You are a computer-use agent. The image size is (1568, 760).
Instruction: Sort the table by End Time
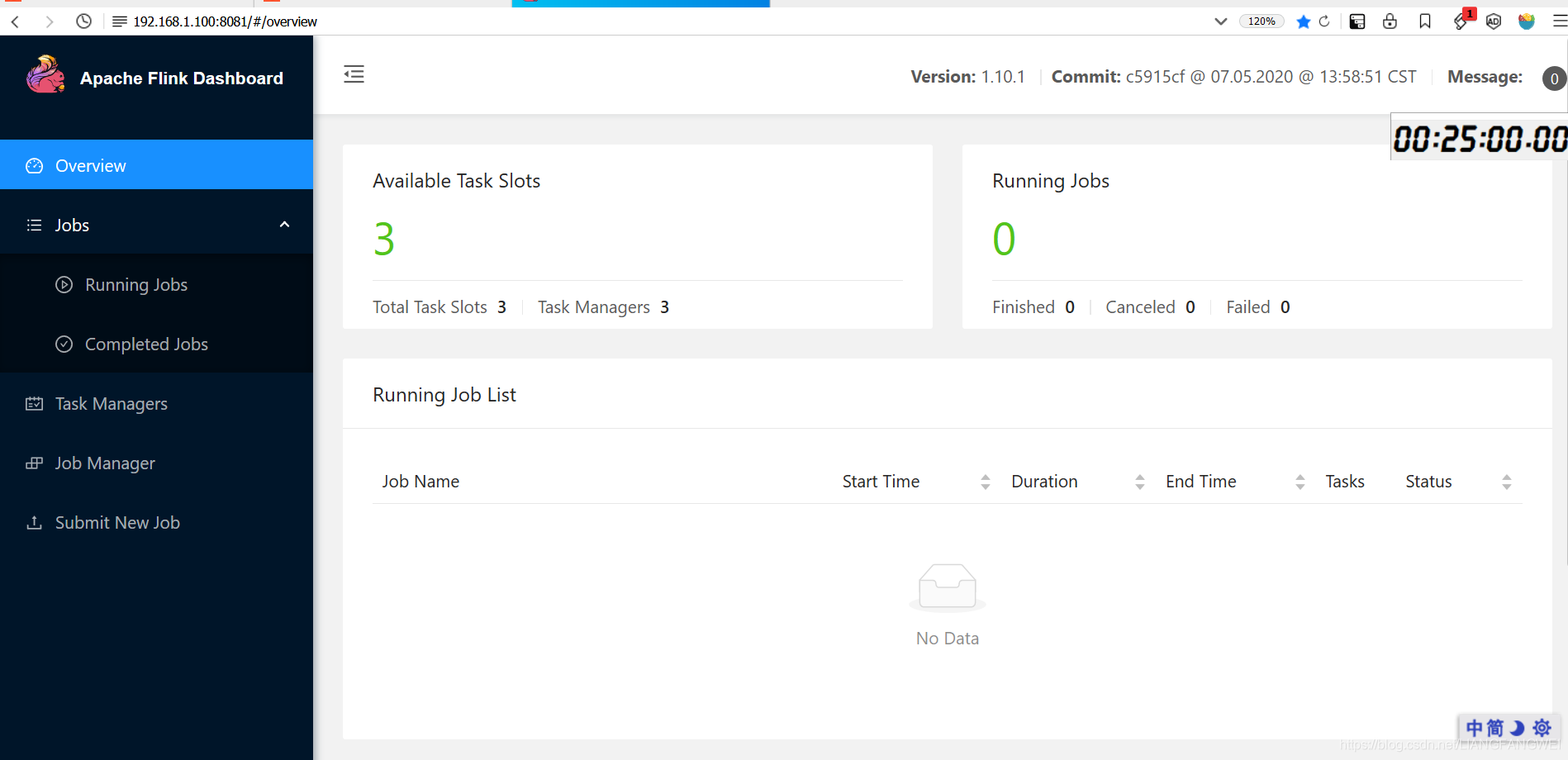[x=1300, y=482]
